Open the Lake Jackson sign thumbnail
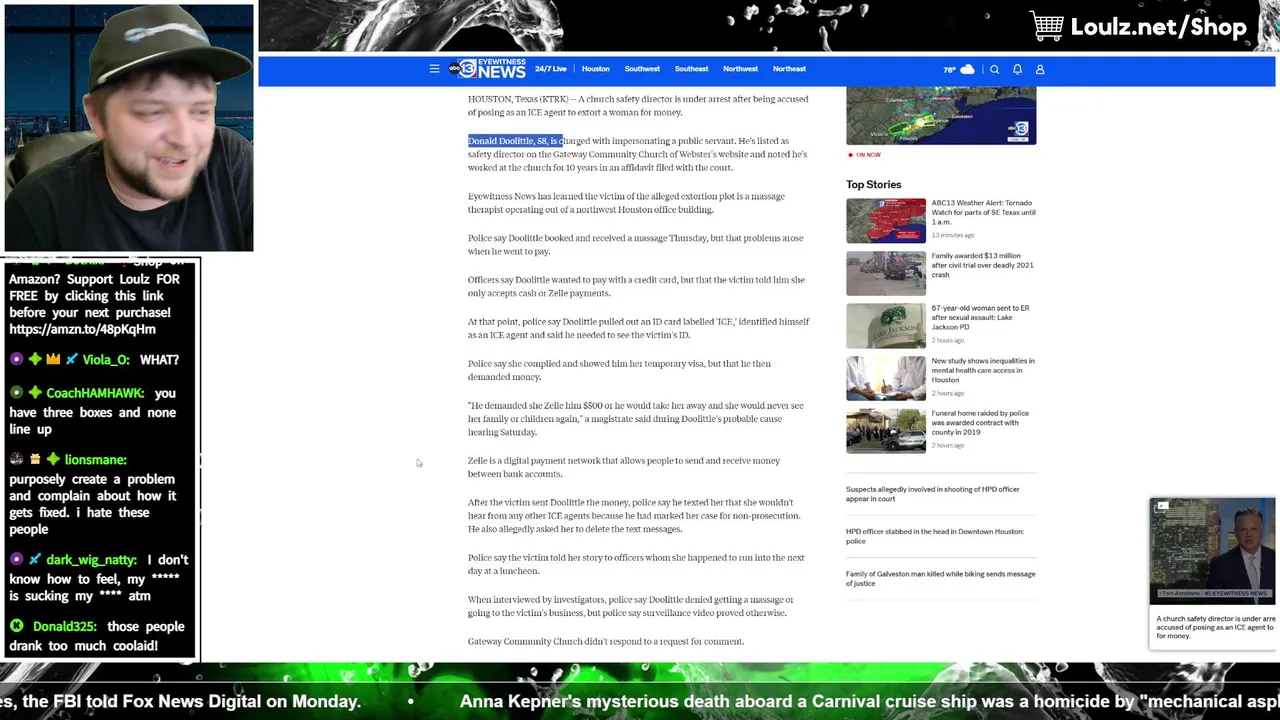The height and width of the screenshot is (720, 1280). click(x=886, y=326)
